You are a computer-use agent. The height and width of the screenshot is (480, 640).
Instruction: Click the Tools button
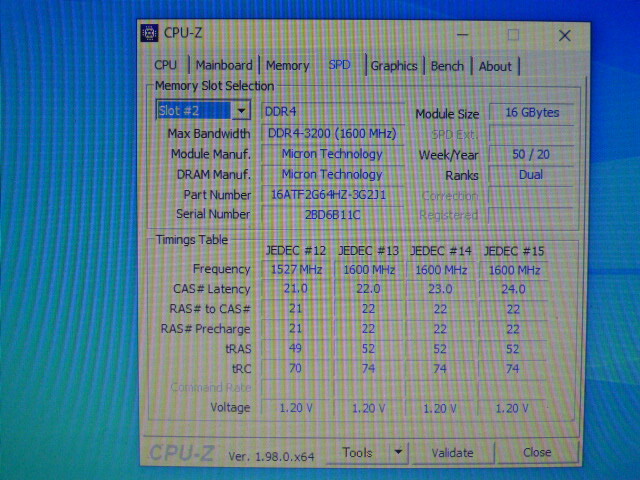[x=358, y=452]
